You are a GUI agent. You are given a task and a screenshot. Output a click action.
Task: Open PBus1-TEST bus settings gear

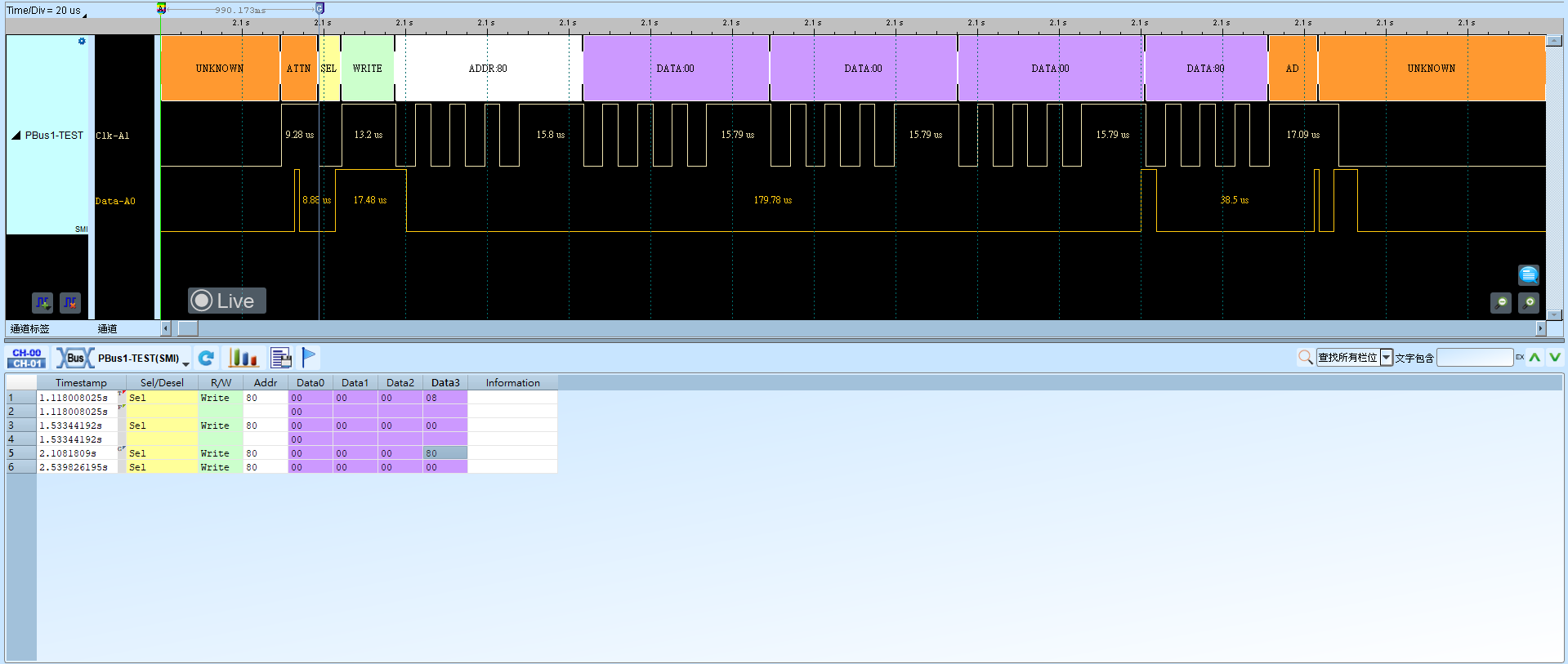point(82,41)
